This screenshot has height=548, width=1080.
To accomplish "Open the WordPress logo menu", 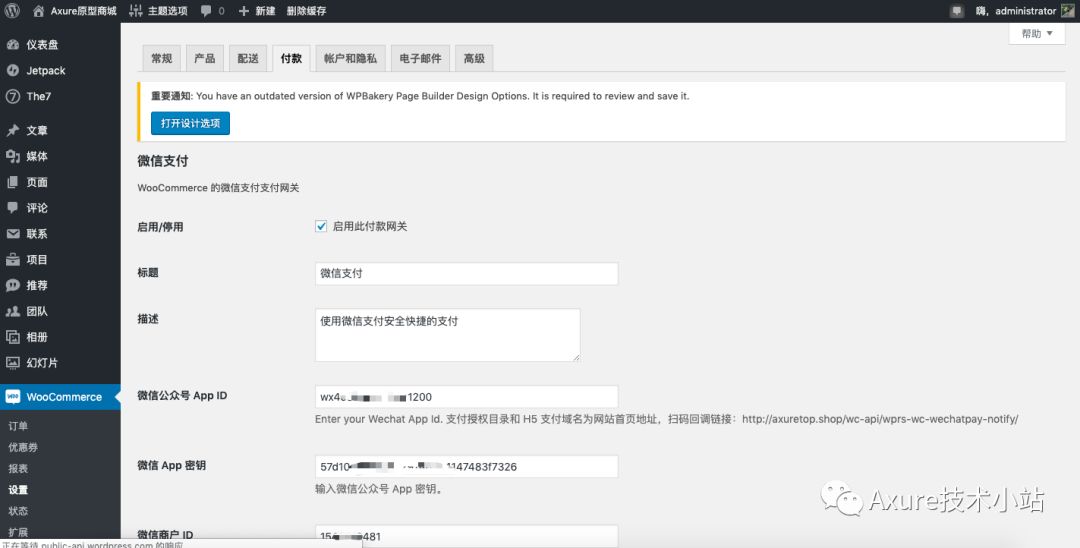I will pyautogui.click(x=12, y=10).
